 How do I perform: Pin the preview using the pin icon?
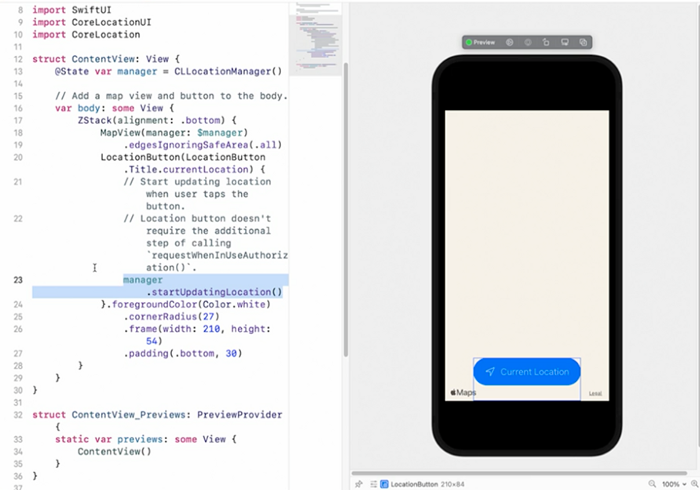coord(359,483)
